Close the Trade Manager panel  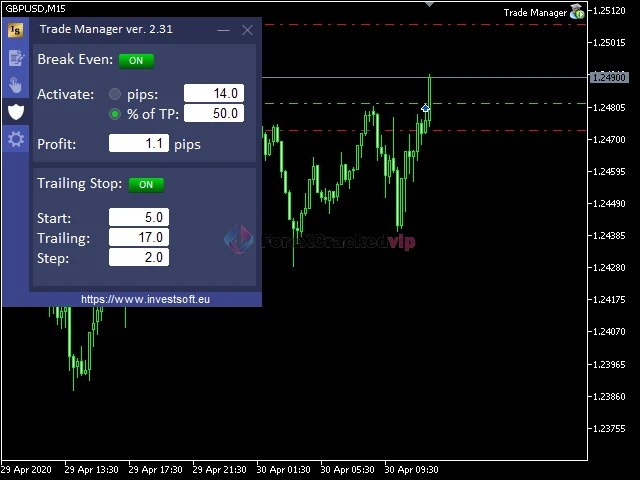point(248,30)
